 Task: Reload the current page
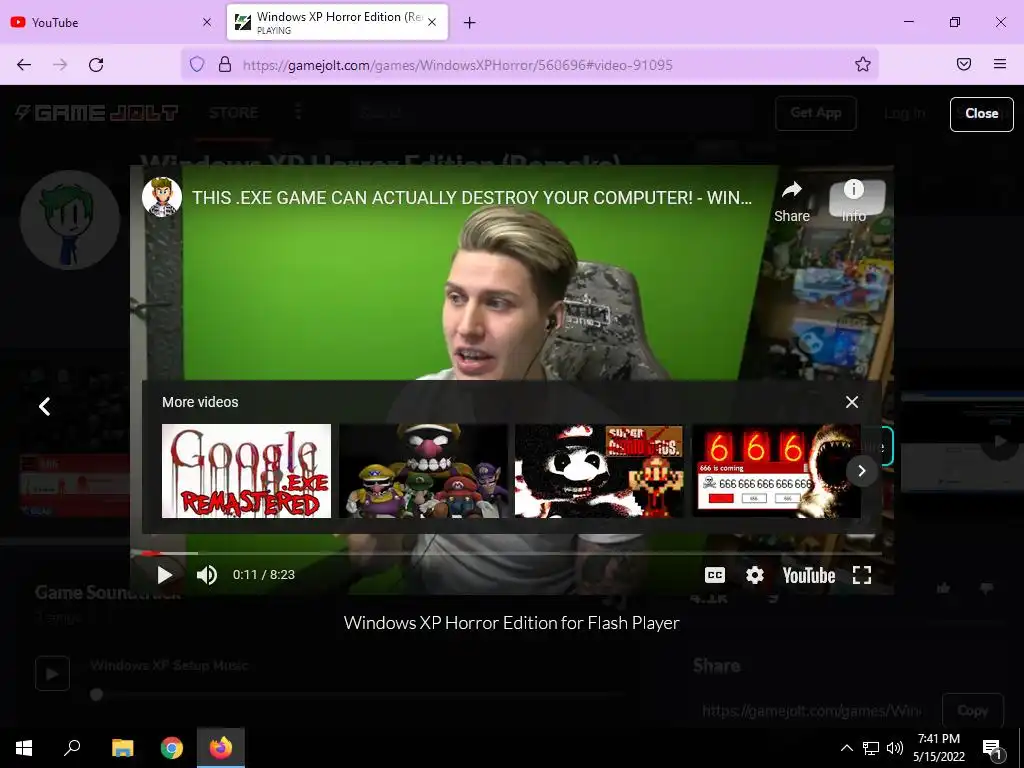click(96, 64)
